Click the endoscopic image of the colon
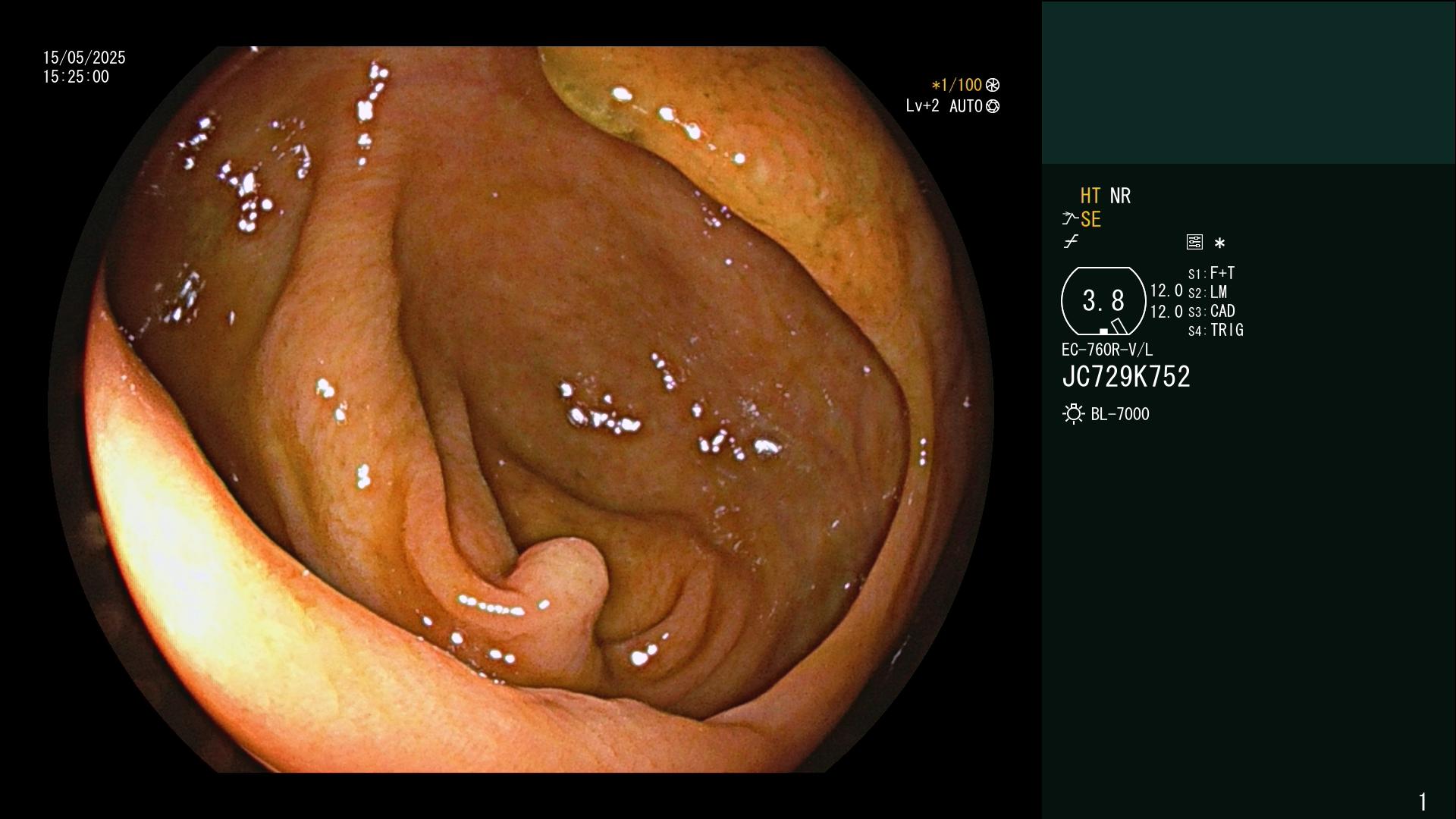 [521, 409]
